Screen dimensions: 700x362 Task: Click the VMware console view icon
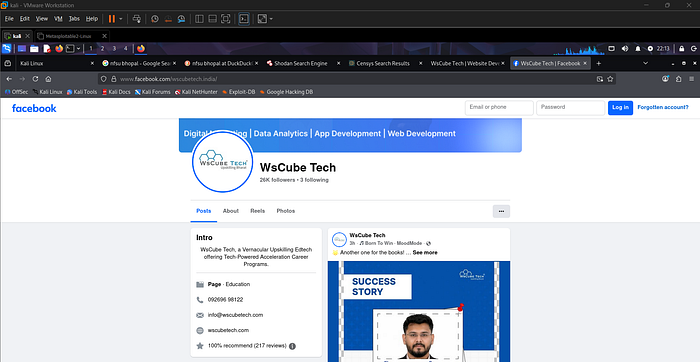coord(244,19)
